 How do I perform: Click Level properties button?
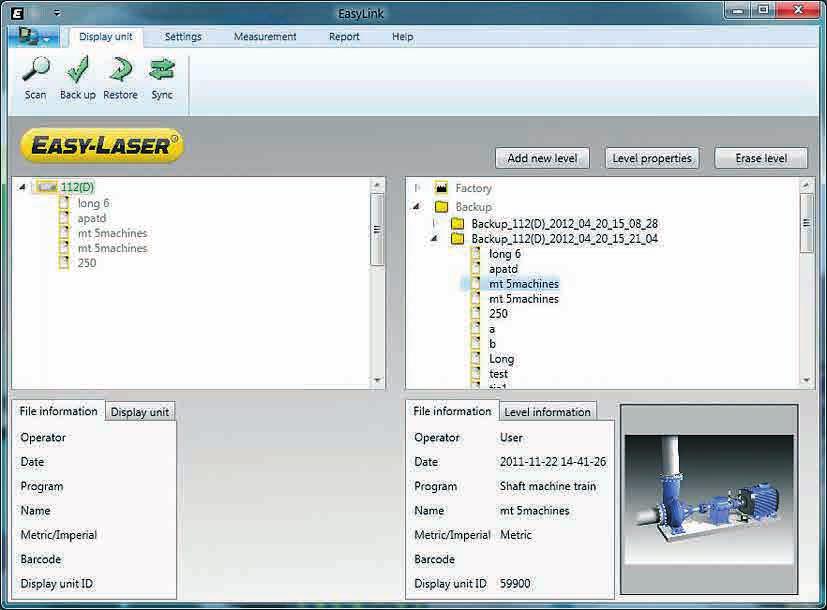tap(652, 158)
